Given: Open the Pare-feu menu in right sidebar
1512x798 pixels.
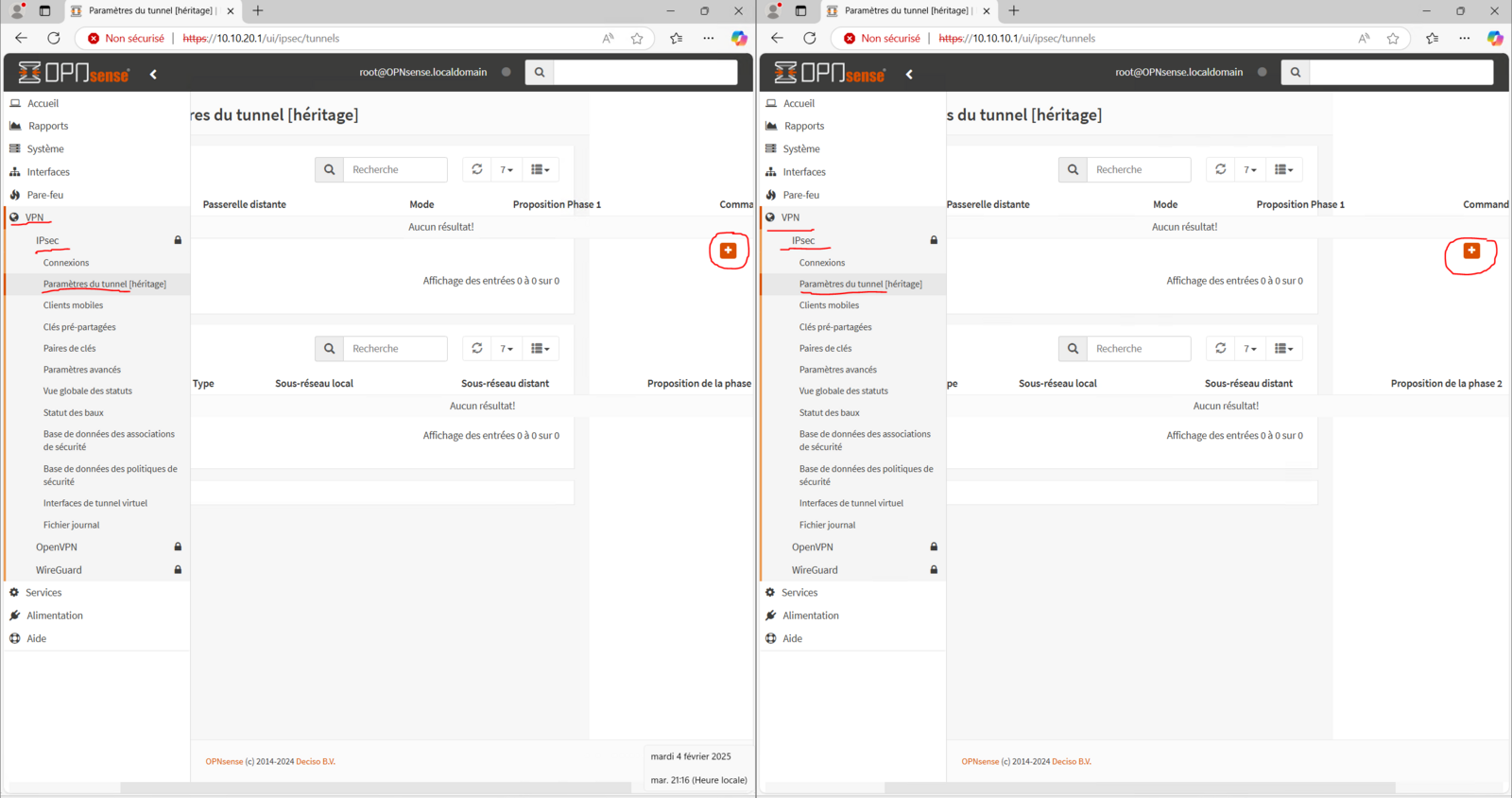Looking at the screenshot, I should point(800,195).
